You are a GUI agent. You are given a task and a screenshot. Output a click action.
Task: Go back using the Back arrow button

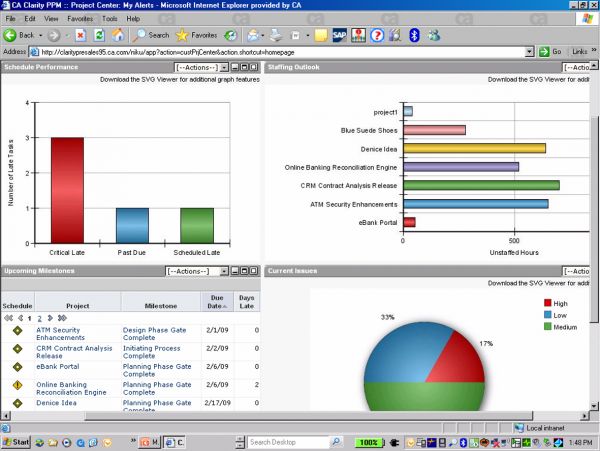pyautogui.click(x=19, y=36)
